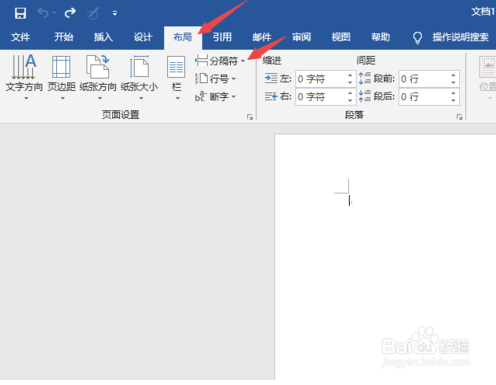Increase the 左 indent with up arrow
The image size is (496, 385).
click(350, 75)
